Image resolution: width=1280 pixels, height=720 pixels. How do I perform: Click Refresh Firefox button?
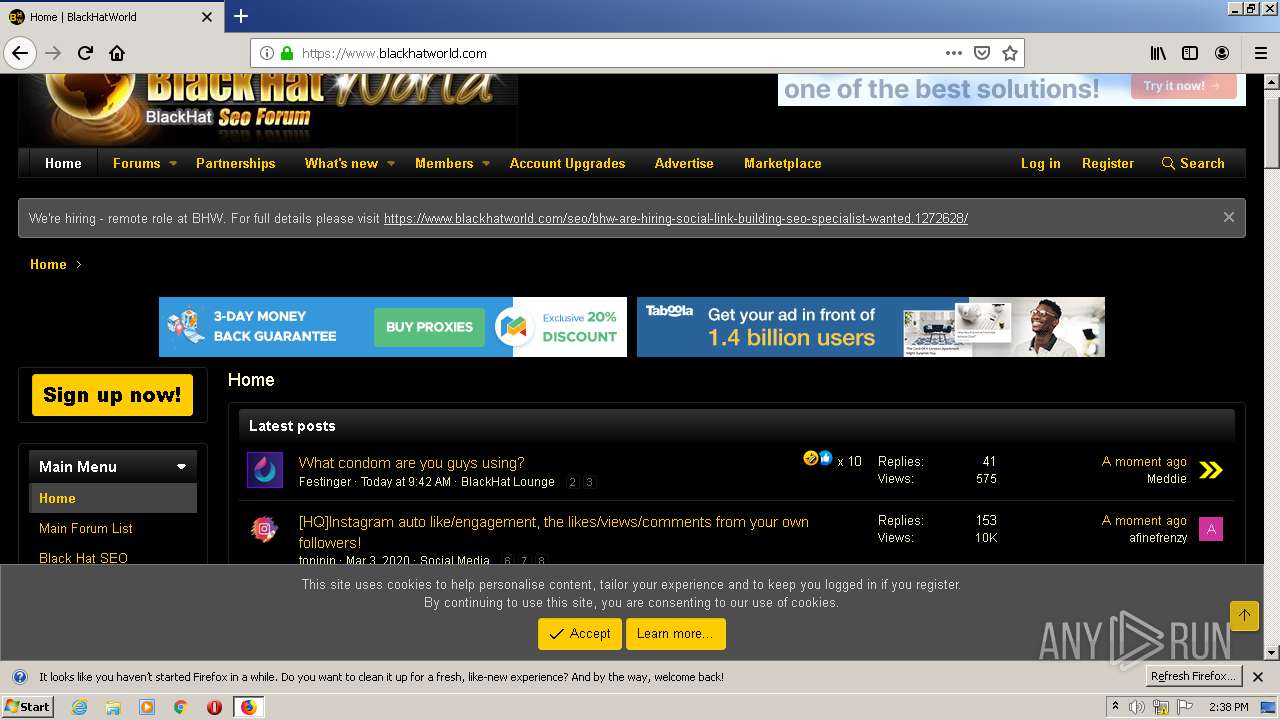pos(1193,676)
